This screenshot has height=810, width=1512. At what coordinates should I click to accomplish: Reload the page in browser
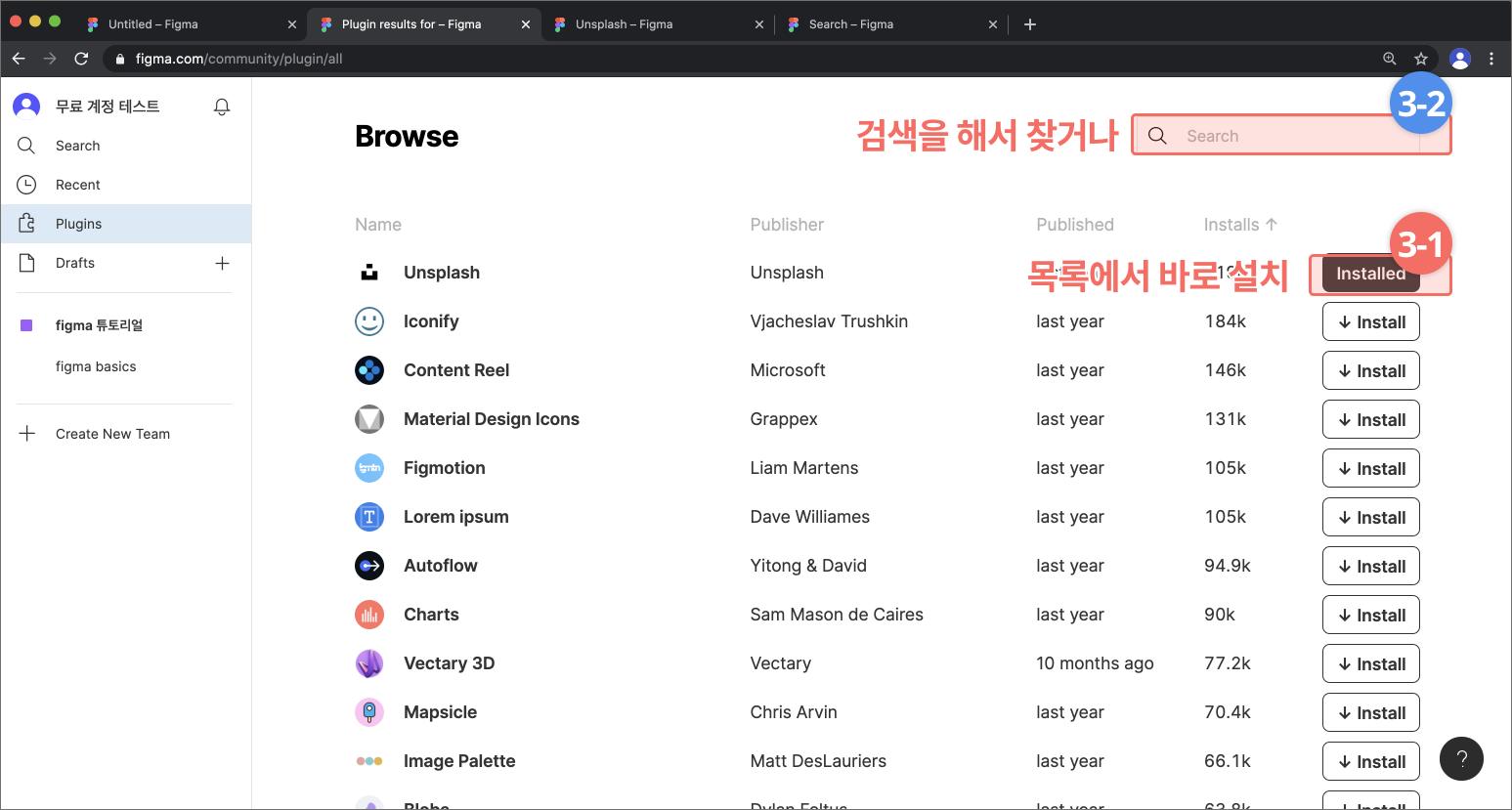coord(82,59)
